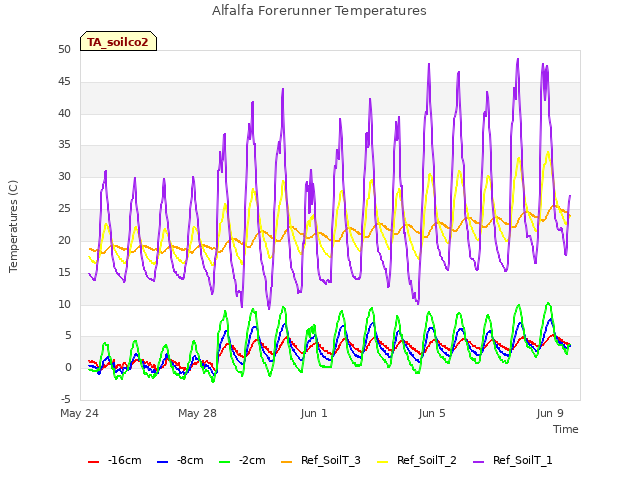Click the -5 y-axis tick label
640x480 pixels.
coord(66,399)
